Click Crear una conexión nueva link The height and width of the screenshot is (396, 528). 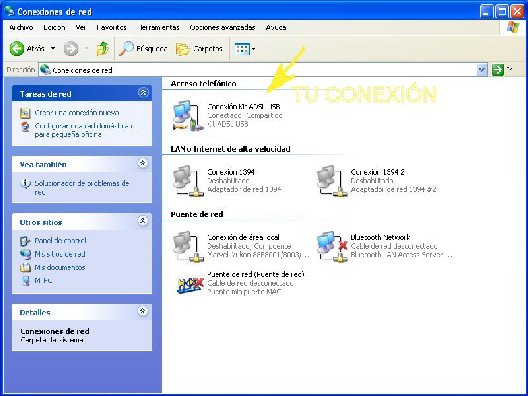[x=77, y=112]
